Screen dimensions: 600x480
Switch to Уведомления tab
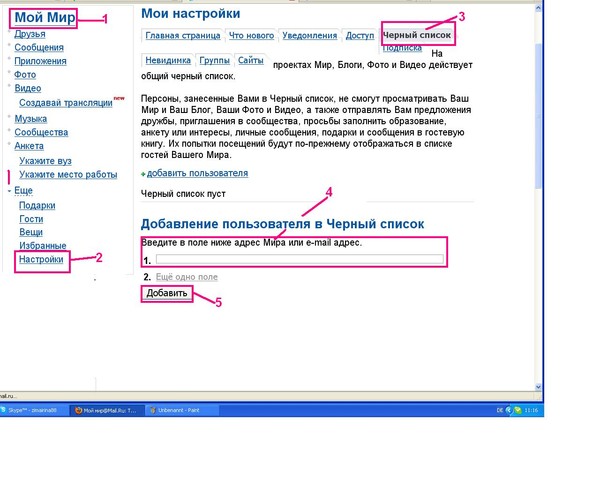pyautogui.click(x=310, y=36)
